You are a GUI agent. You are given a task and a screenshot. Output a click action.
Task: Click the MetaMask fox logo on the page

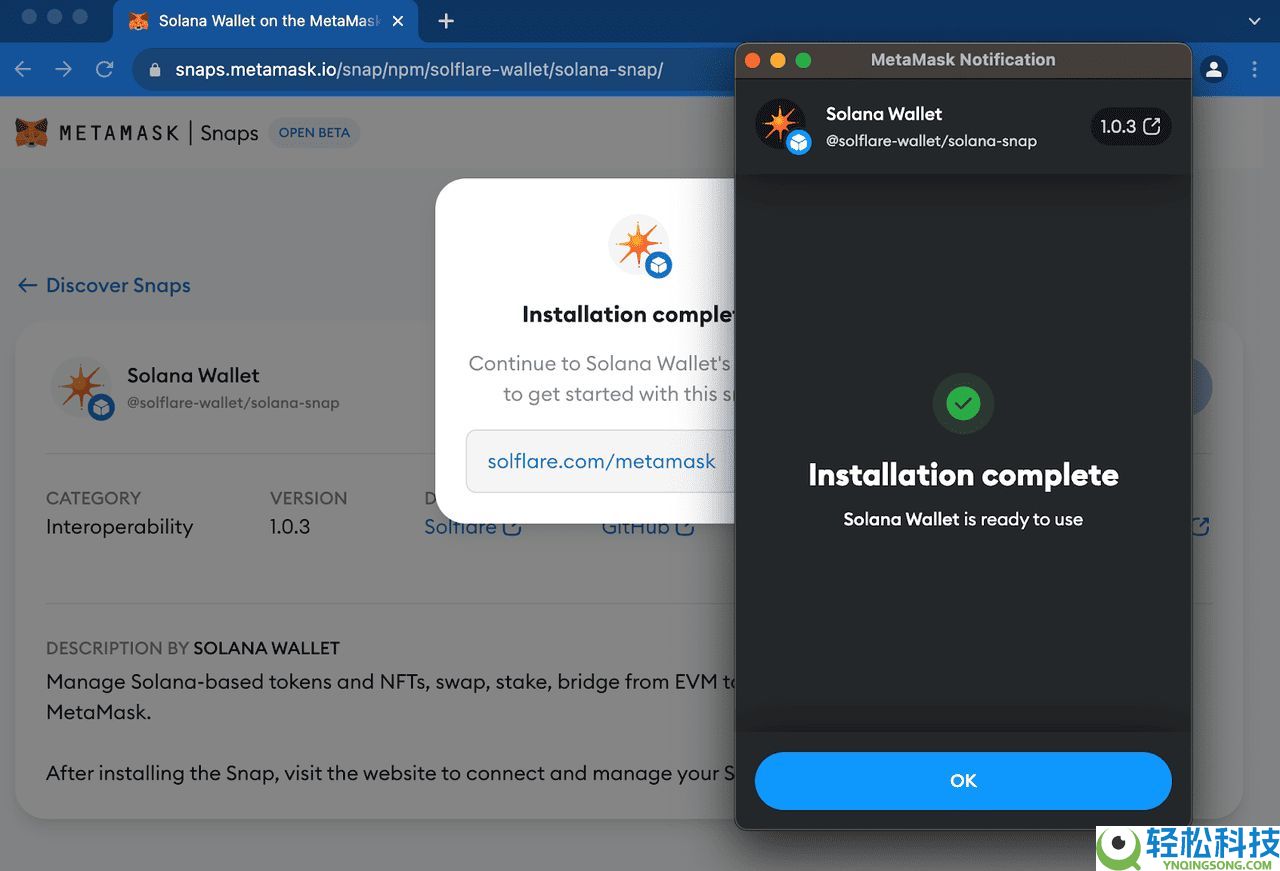tap(32, 133)
